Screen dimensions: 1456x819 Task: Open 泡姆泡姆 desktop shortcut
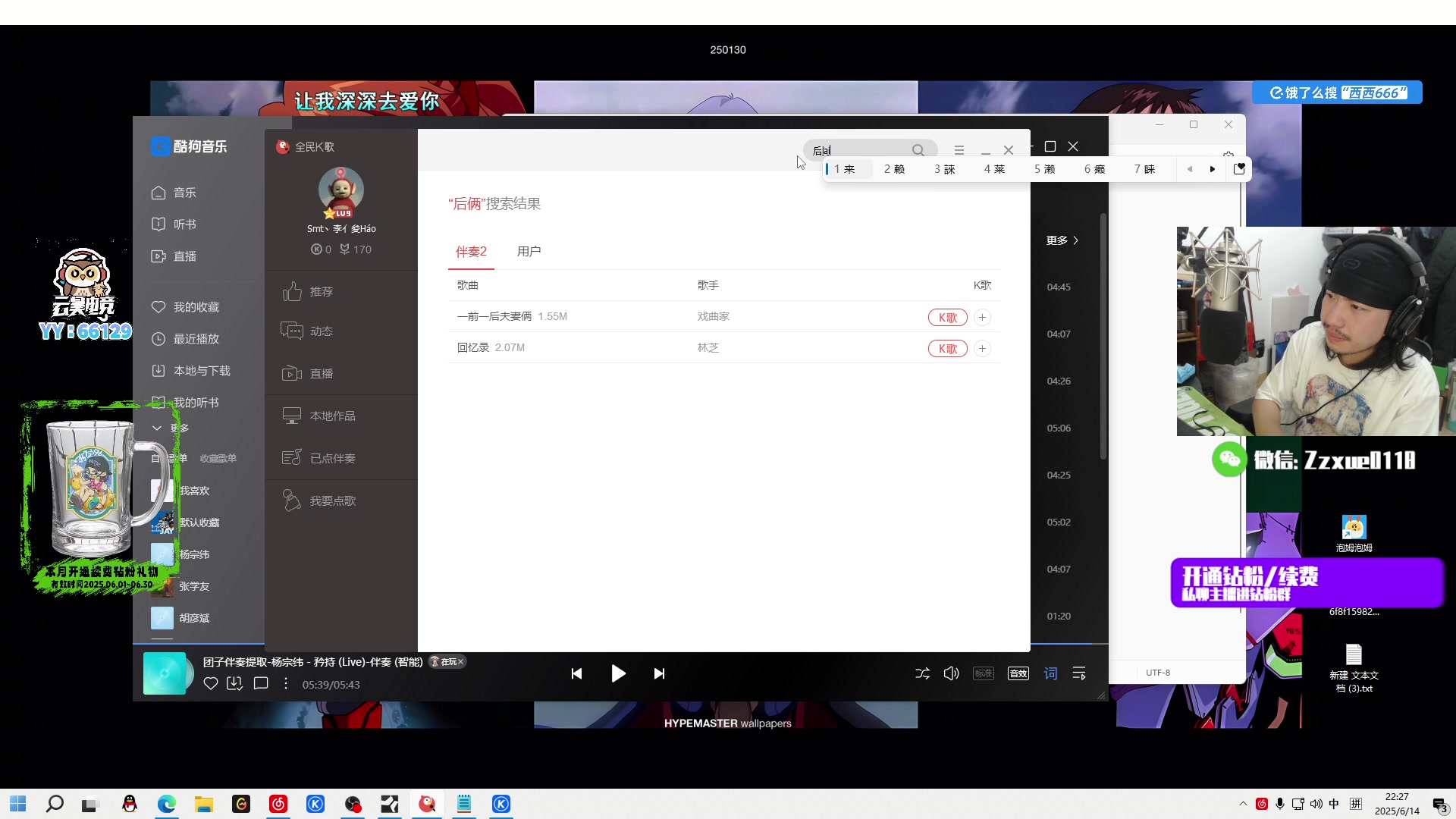pyautogui.click(x=1354, y=534)
